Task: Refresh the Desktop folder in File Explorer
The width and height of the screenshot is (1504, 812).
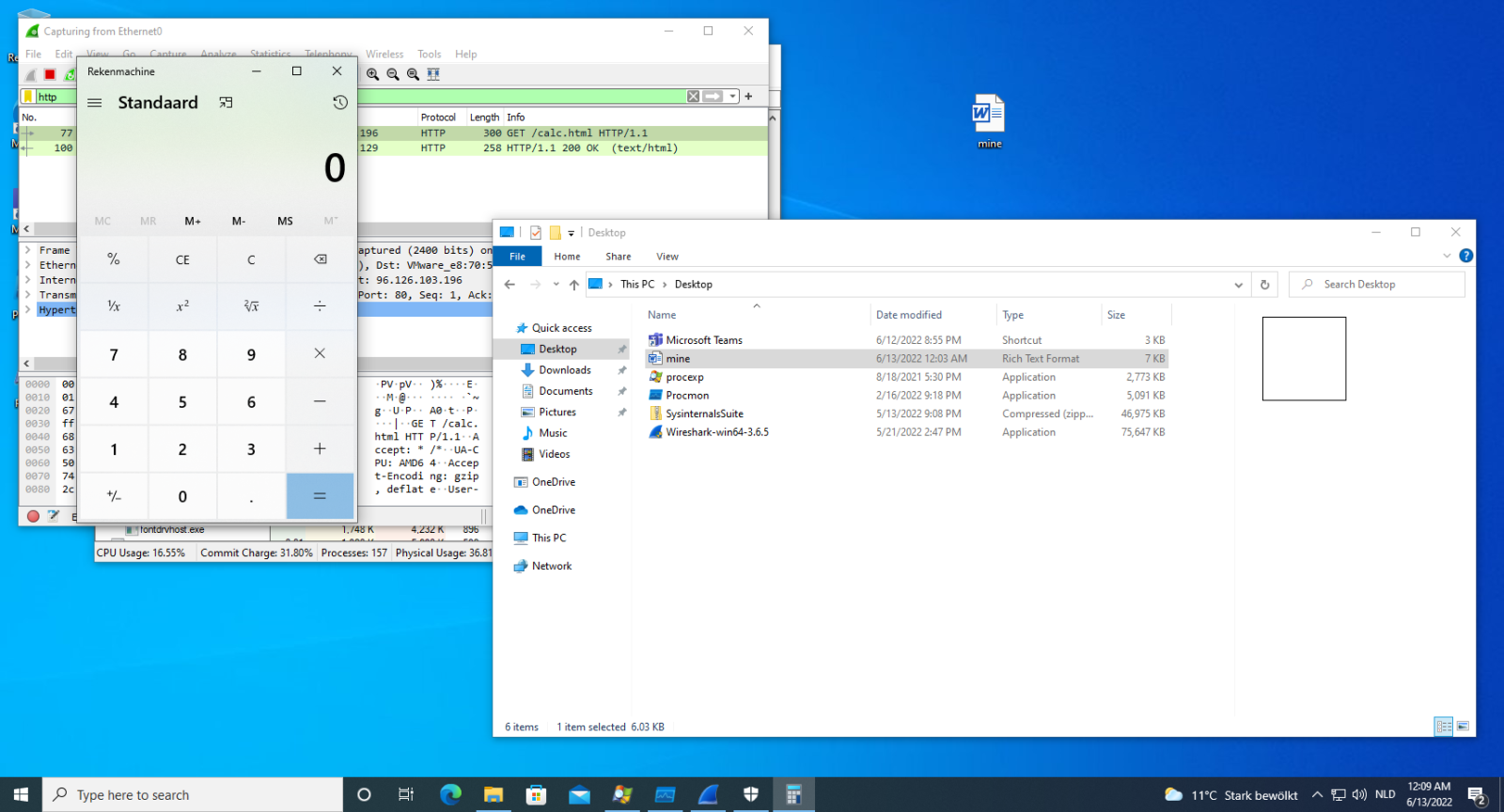Action: (1264, 285)
